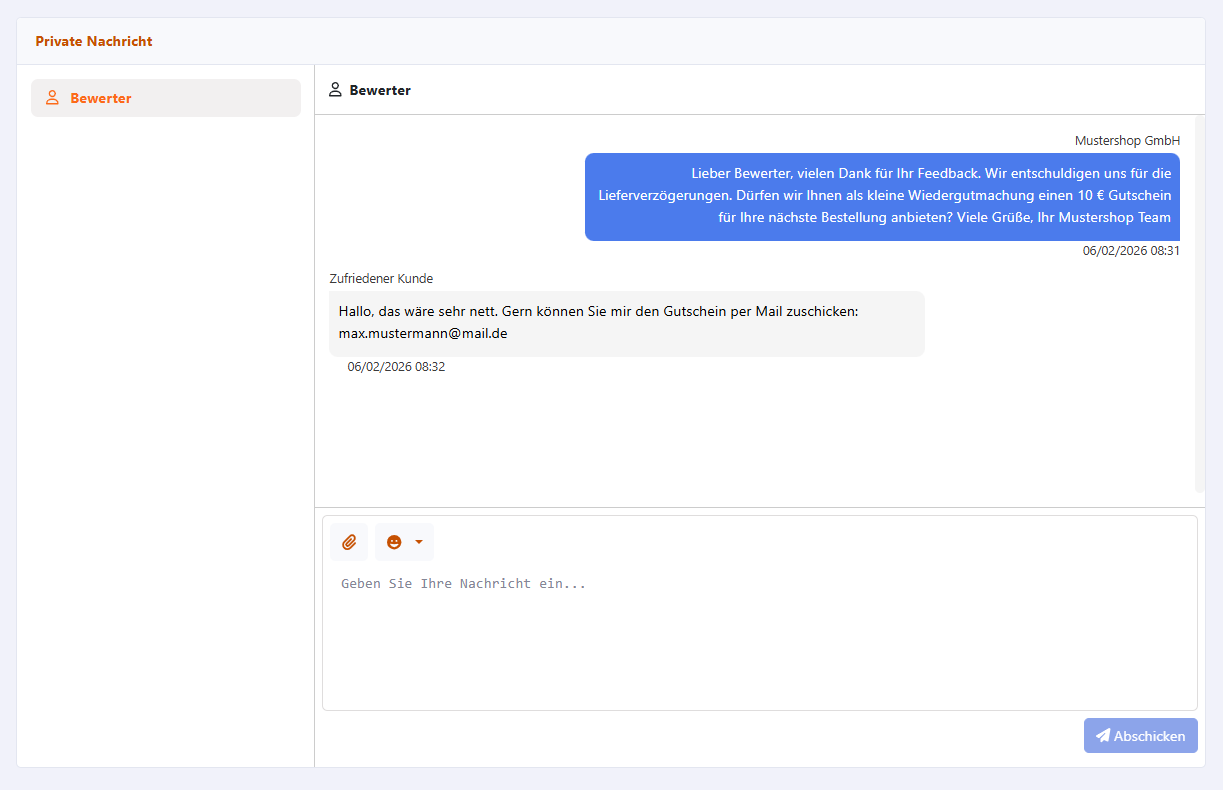The image size is (1223, 790).
Task: Click the person icon in the chat header
Action: 336,90
